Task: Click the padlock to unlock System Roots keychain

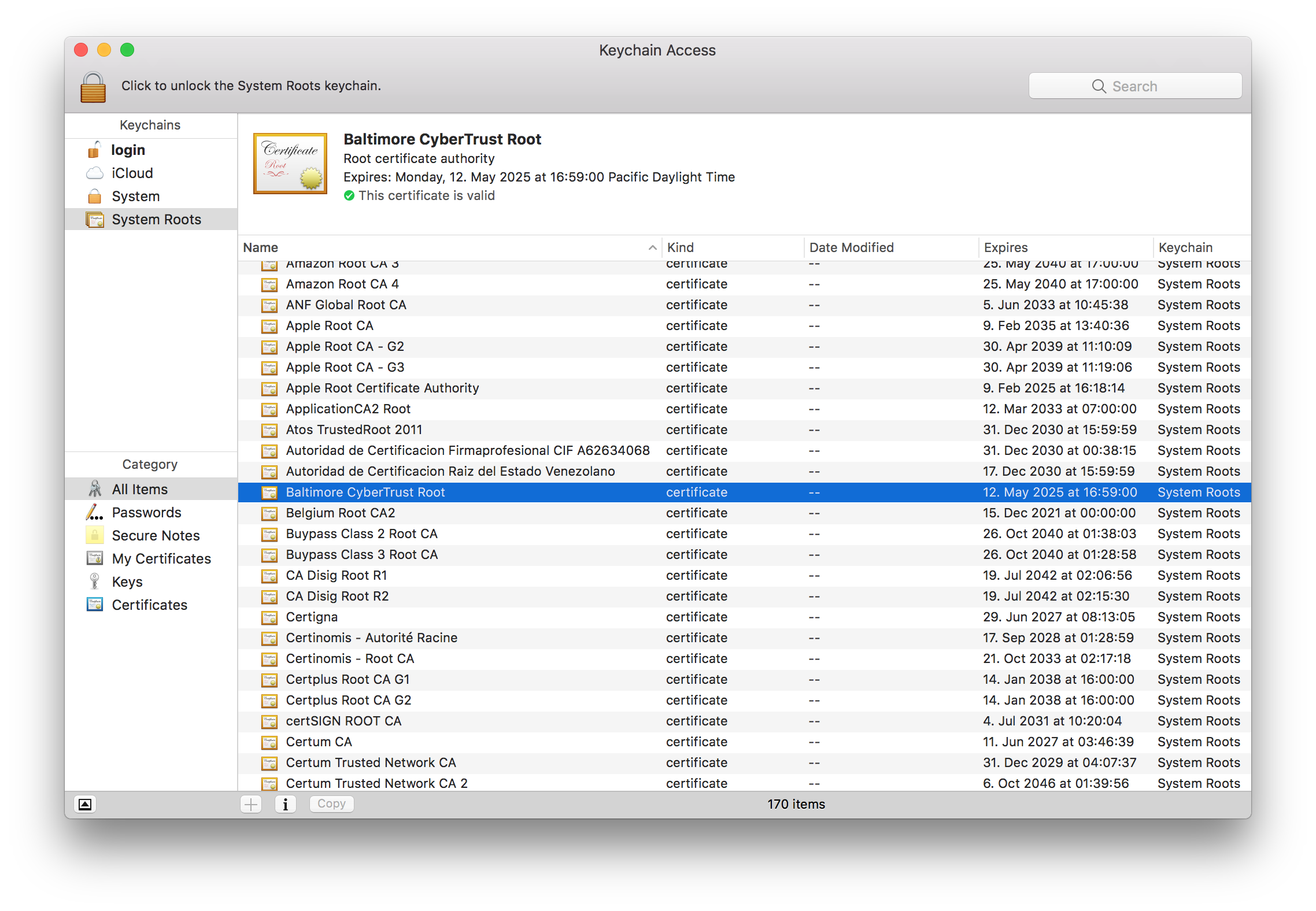Action: click(93, 87)
